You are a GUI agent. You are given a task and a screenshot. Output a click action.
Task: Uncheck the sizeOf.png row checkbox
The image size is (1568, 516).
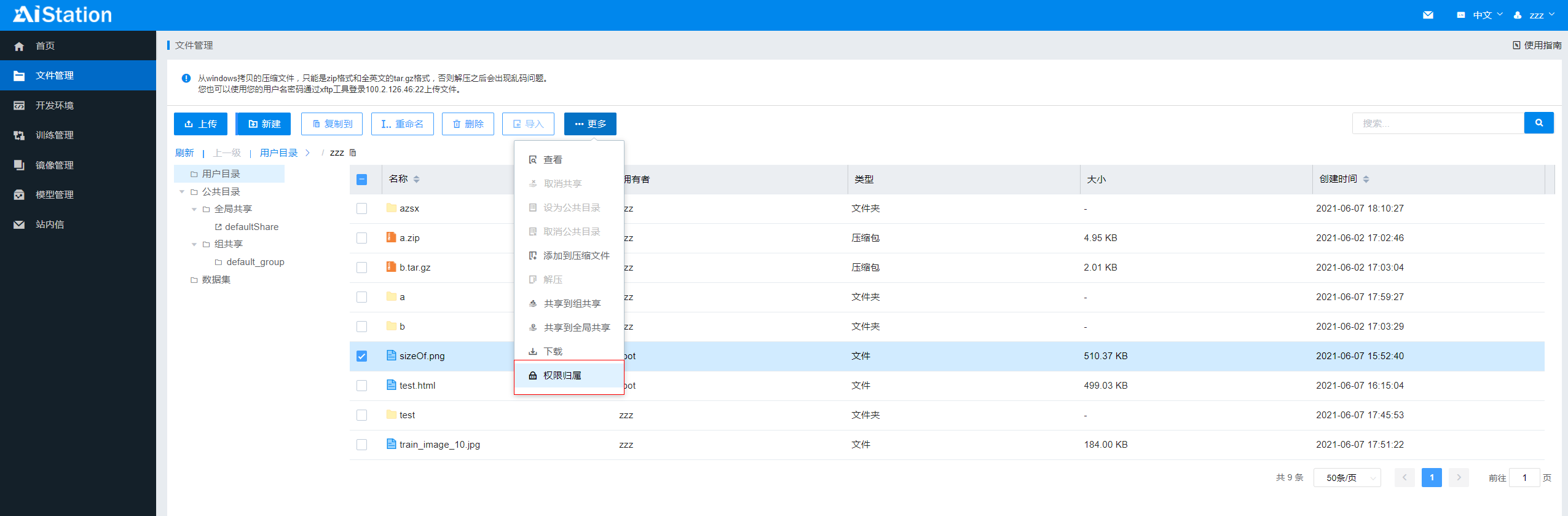coord(361,356)
